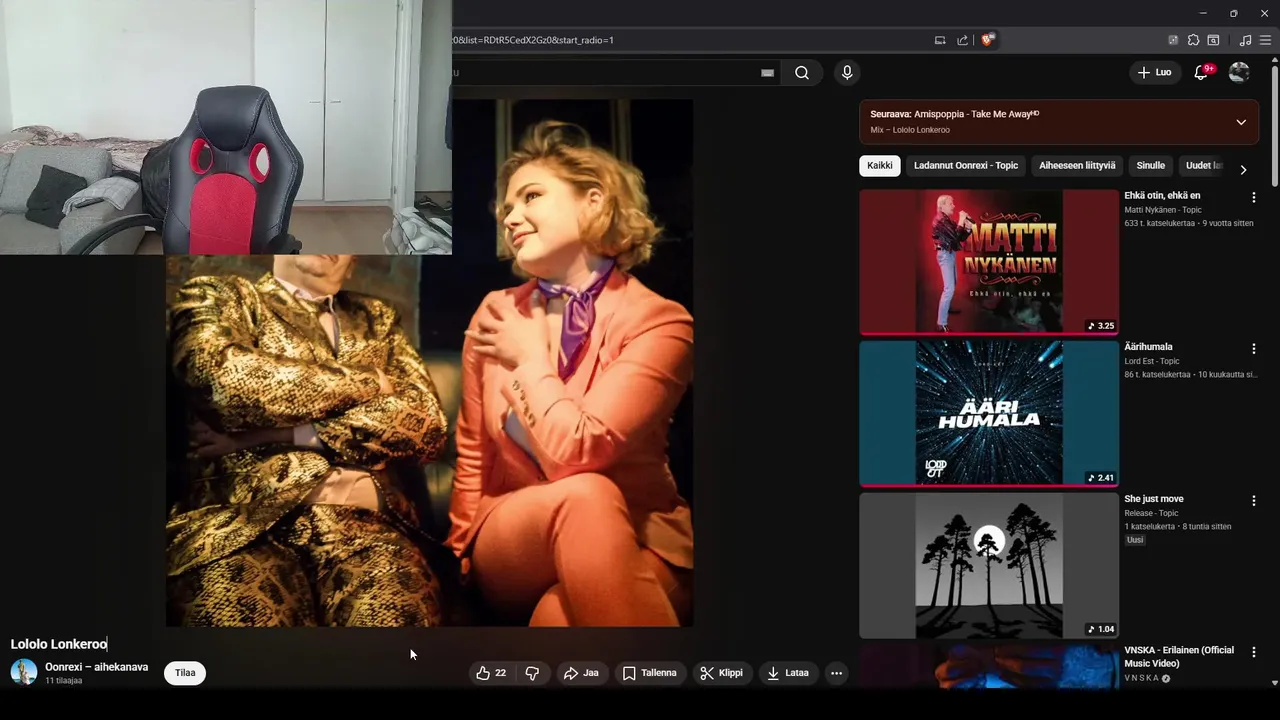The height and width of the screenshot is (720, 1280).
Task: Expand the Seuraava mix playlist panel
Action: point(1241,122)
